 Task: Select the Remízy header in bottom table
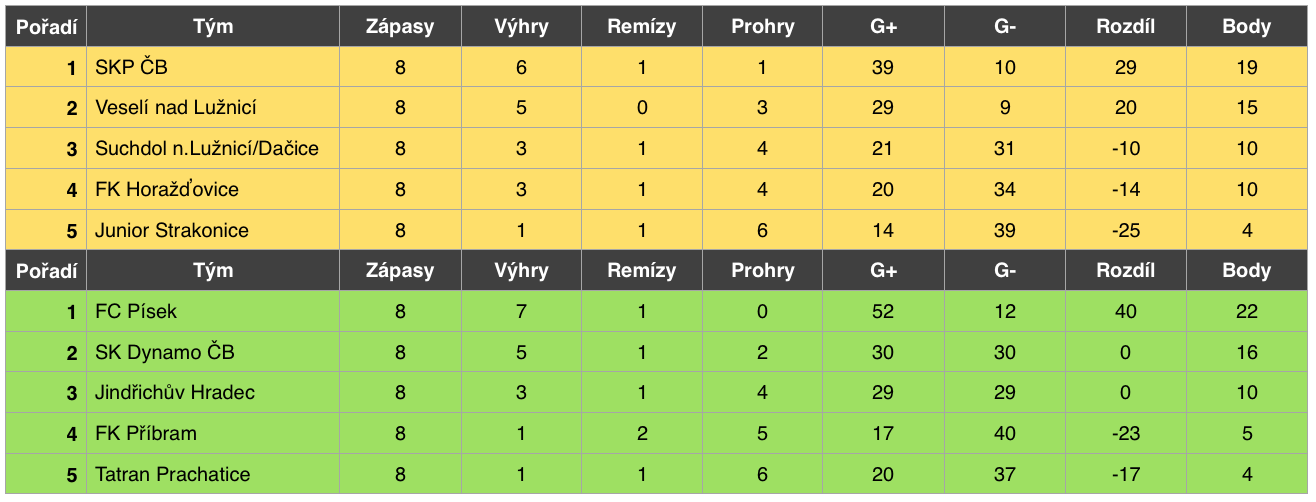pos(641,270)
